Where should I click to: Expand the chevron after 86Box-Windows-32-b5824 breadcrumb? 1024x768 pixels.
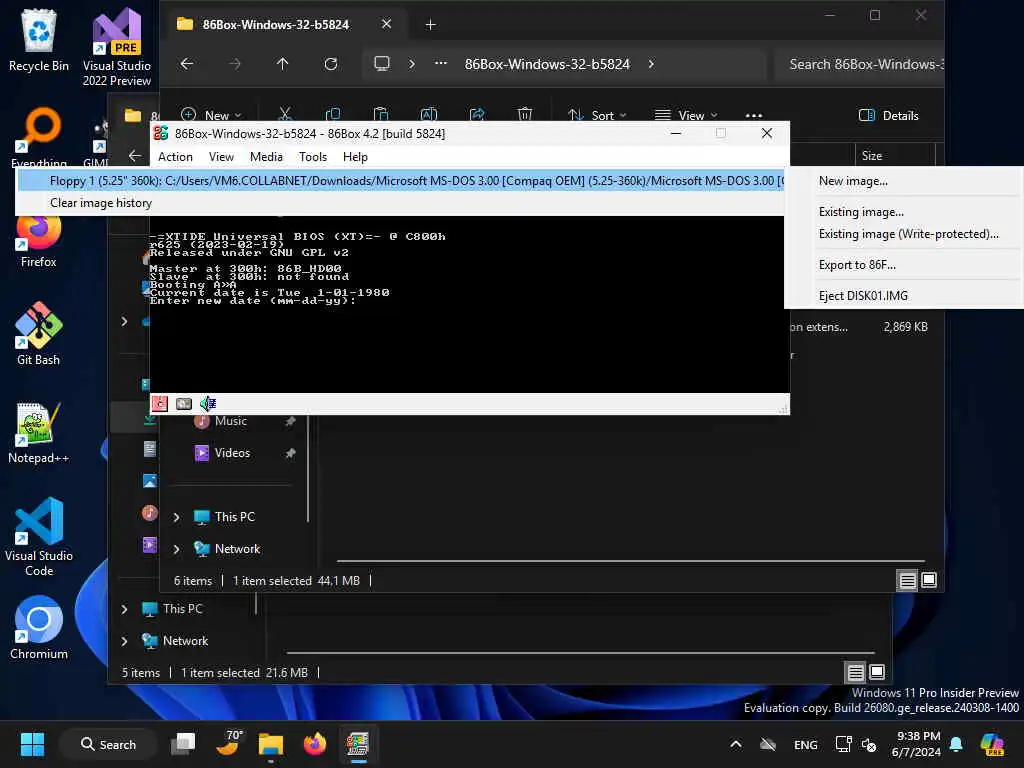point(651,64)
